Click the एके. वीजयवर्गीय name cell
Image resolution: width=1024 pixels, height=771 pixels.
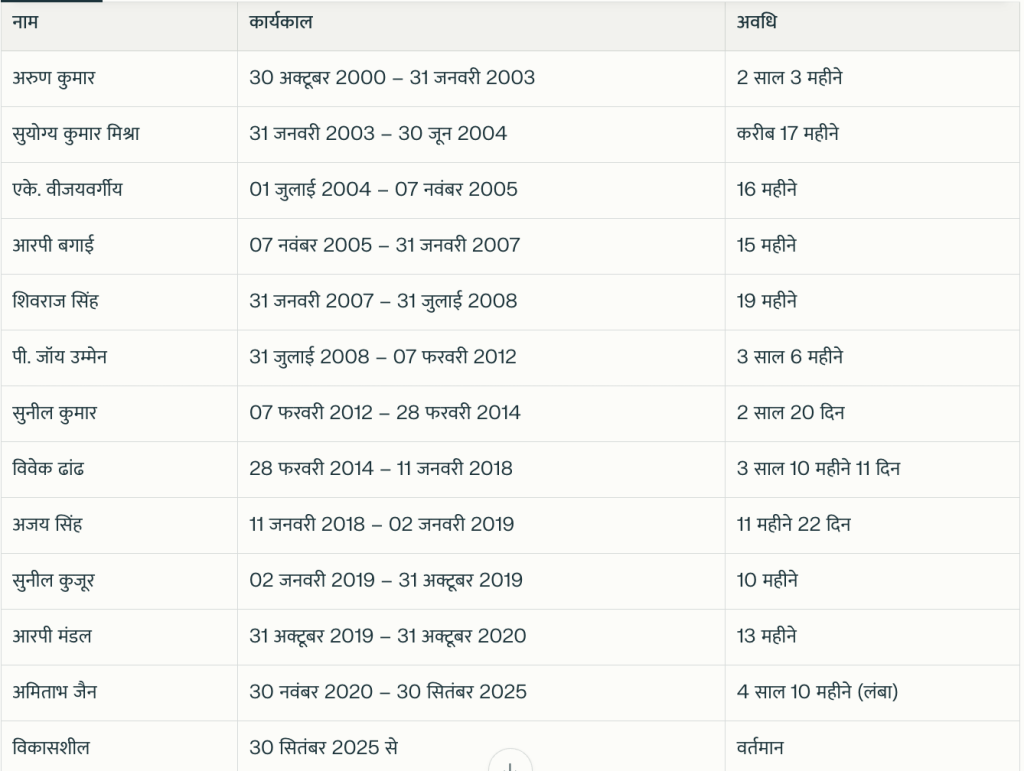click(68, 190)
